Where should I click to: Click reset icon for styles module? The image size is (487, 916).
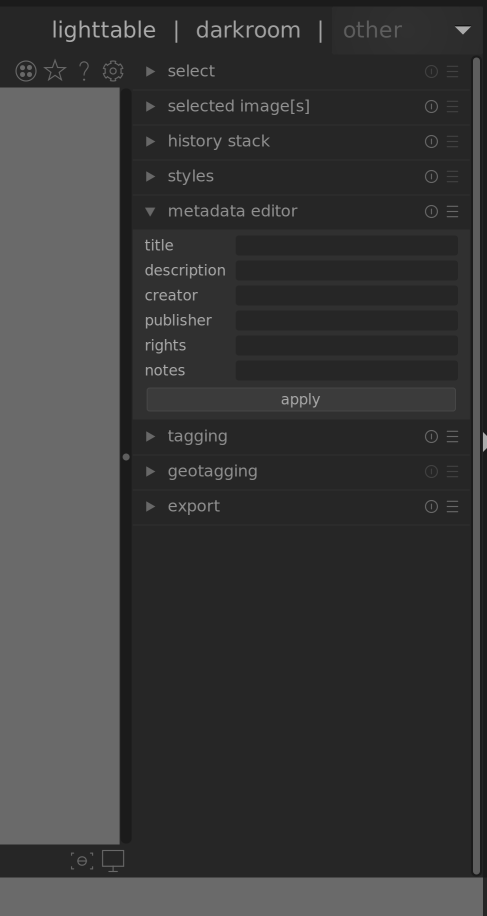(x=431, y=176)
